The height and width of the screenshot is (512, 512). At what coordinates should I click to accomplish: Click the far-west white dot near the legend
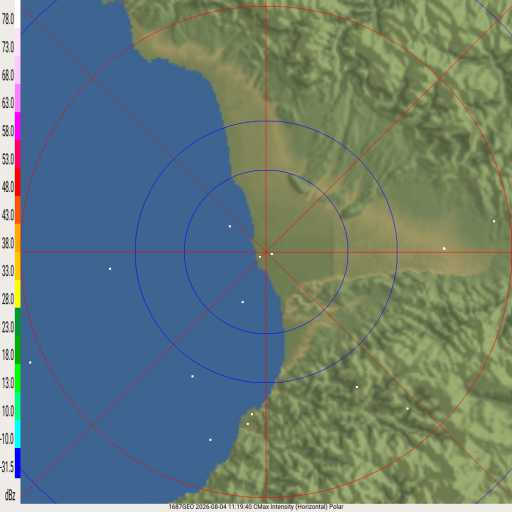(x=30, y=362)
